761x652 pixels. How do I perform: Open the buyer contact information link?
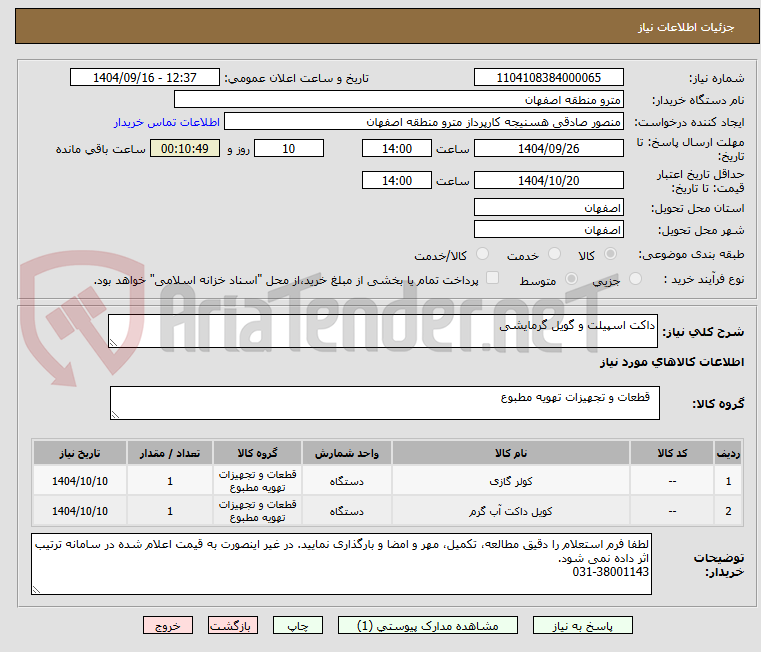pos(167,122)
